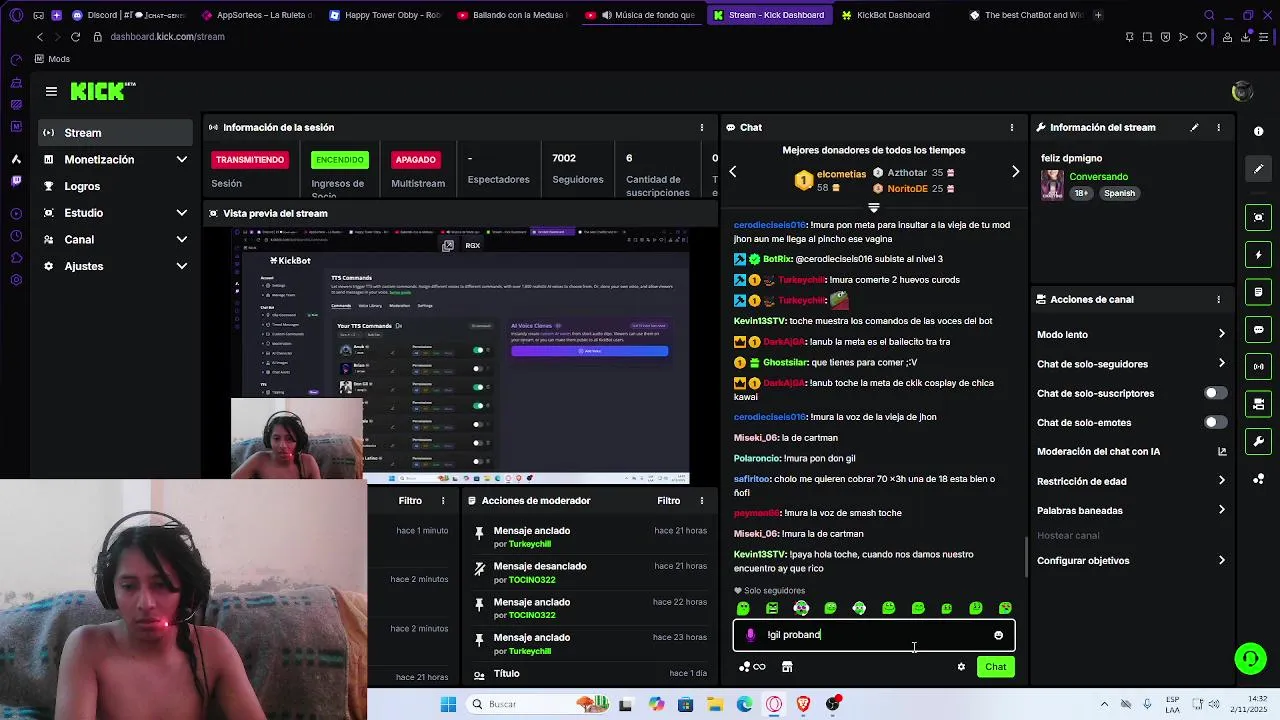Open options menu of Información del stream

[x=1218, y=127]
